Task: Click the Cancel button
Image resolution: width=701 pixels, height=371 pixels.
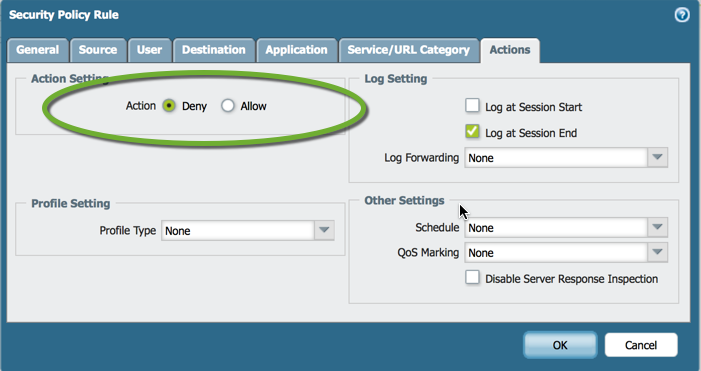Action: click(x=641, y=345)
